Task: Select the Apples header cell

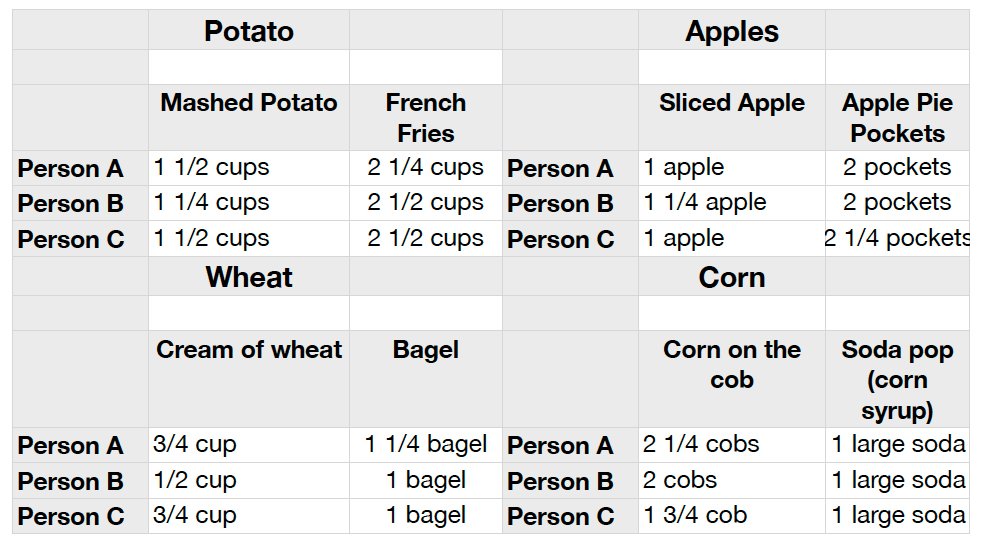Action: tap(732, 30)
